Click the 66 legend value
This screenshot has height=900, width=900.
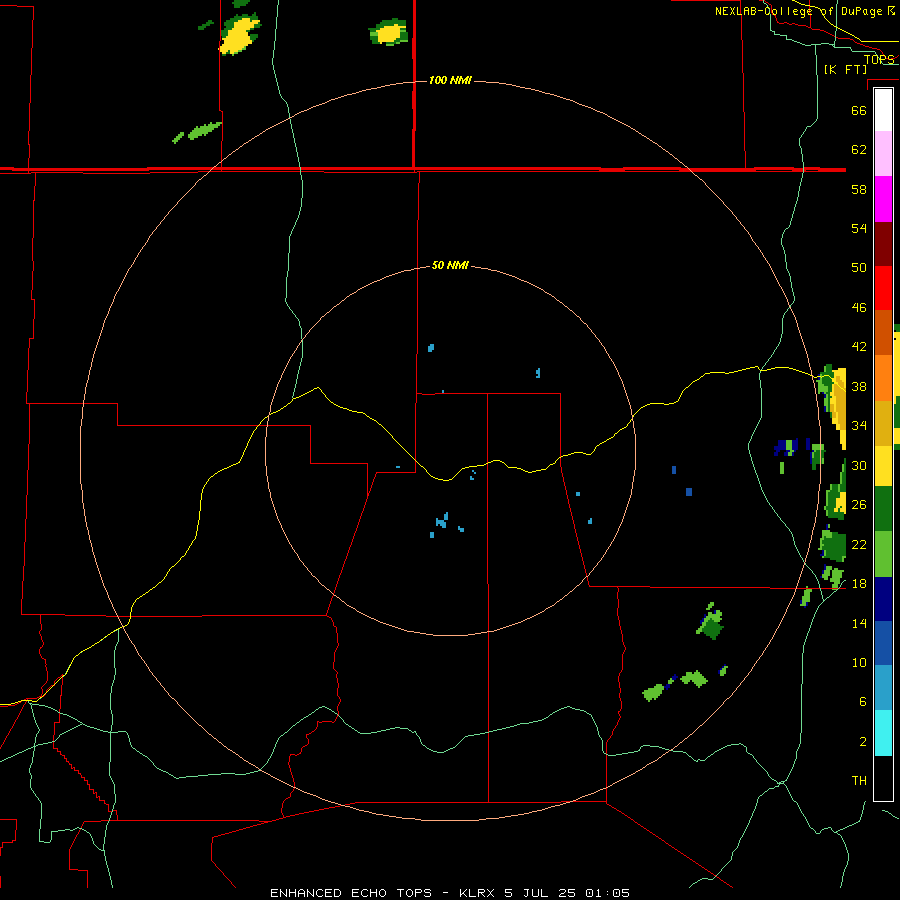859,110
